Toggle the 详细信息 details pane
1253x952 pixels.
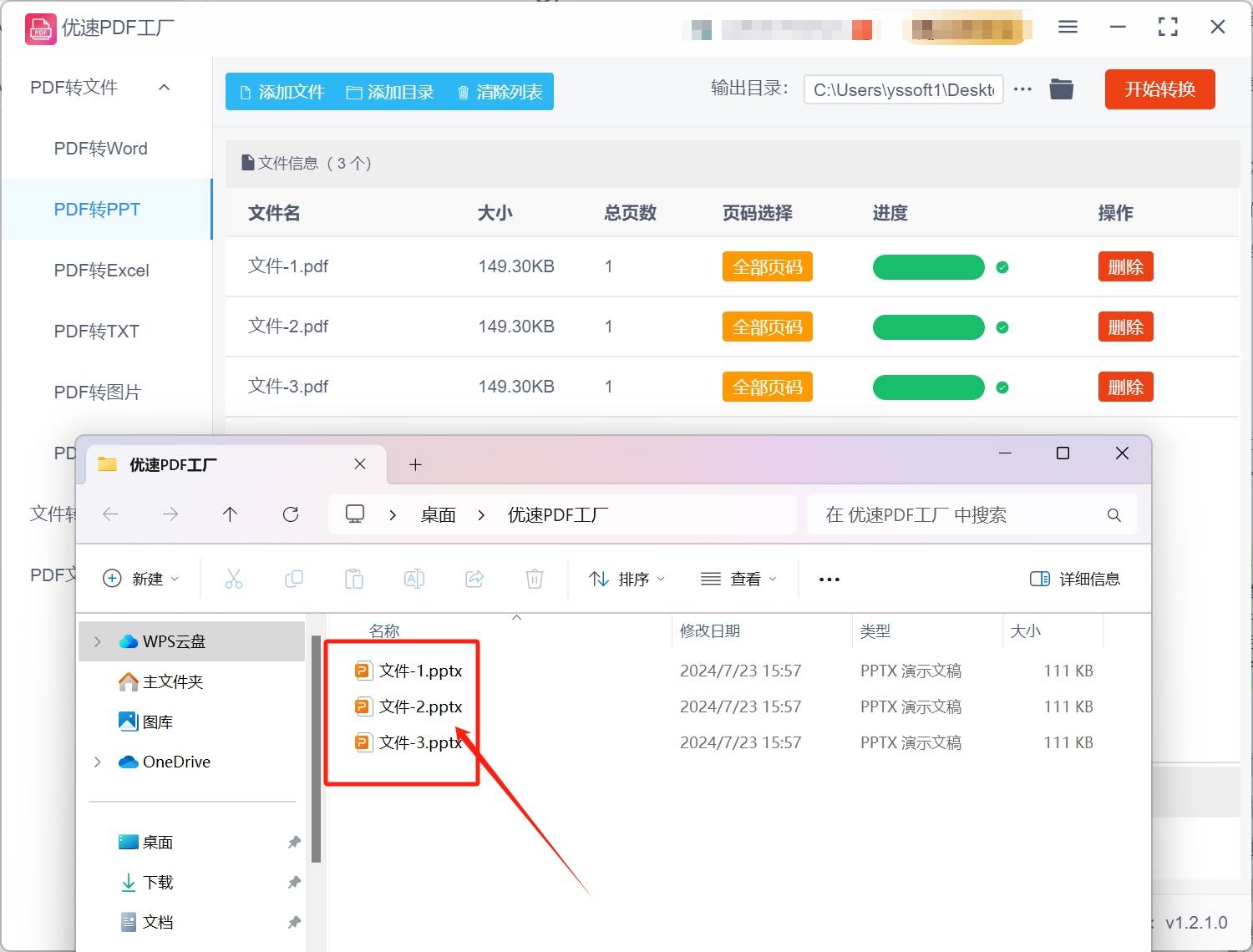[1075, 579]
